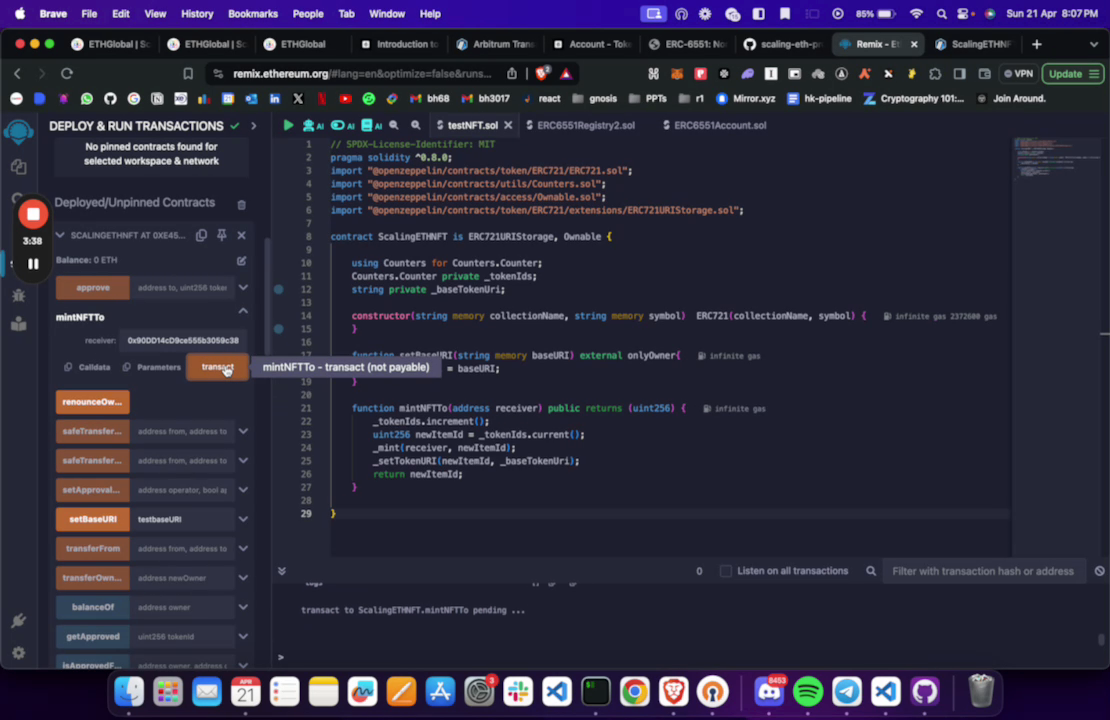Open the LearnEth book icon in sidebar
This screenshot has width=1110, height=720.
[x=19, y=324]
